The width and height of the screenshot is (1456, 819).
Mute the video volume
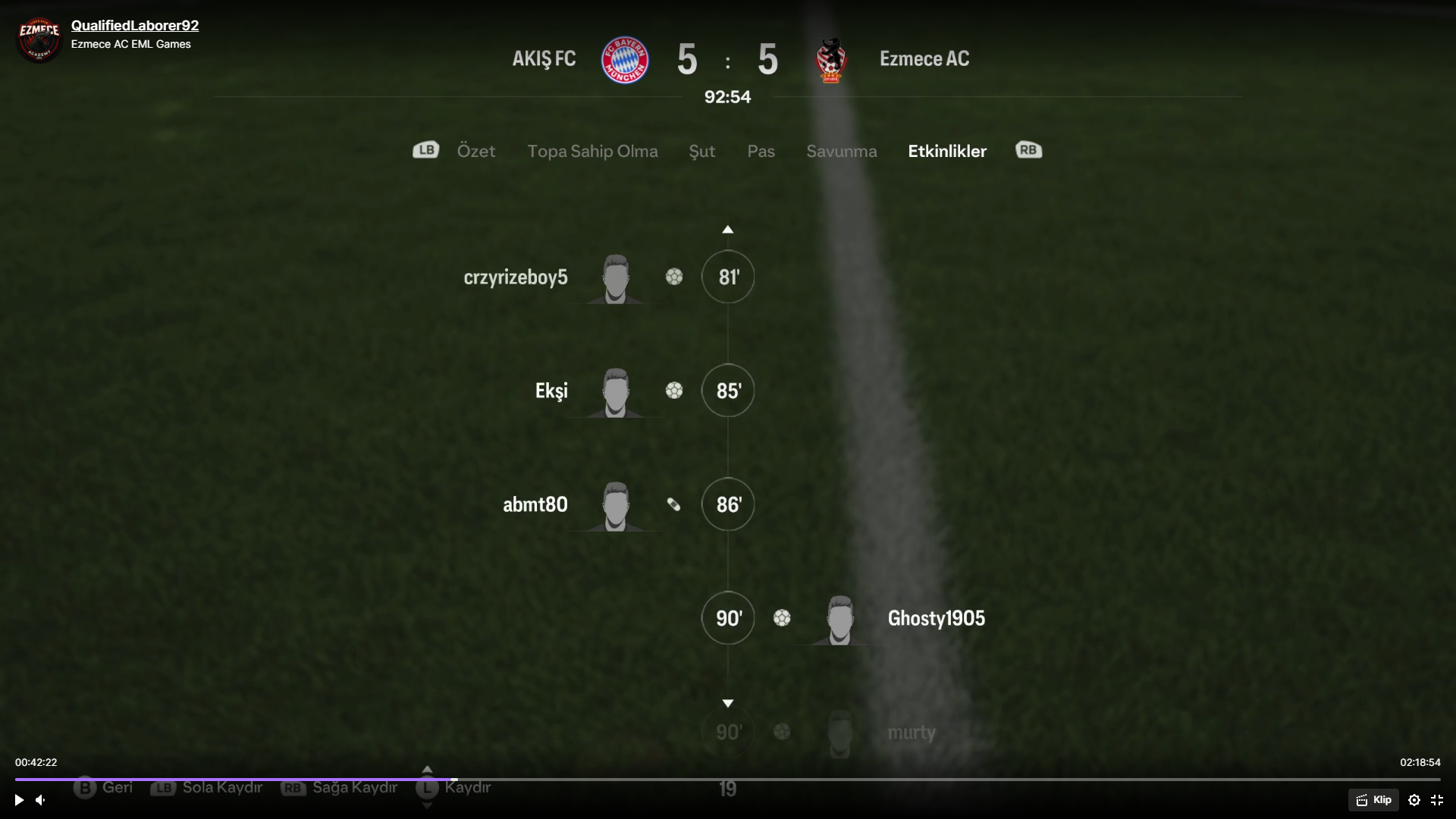click(x=41, y=800)
